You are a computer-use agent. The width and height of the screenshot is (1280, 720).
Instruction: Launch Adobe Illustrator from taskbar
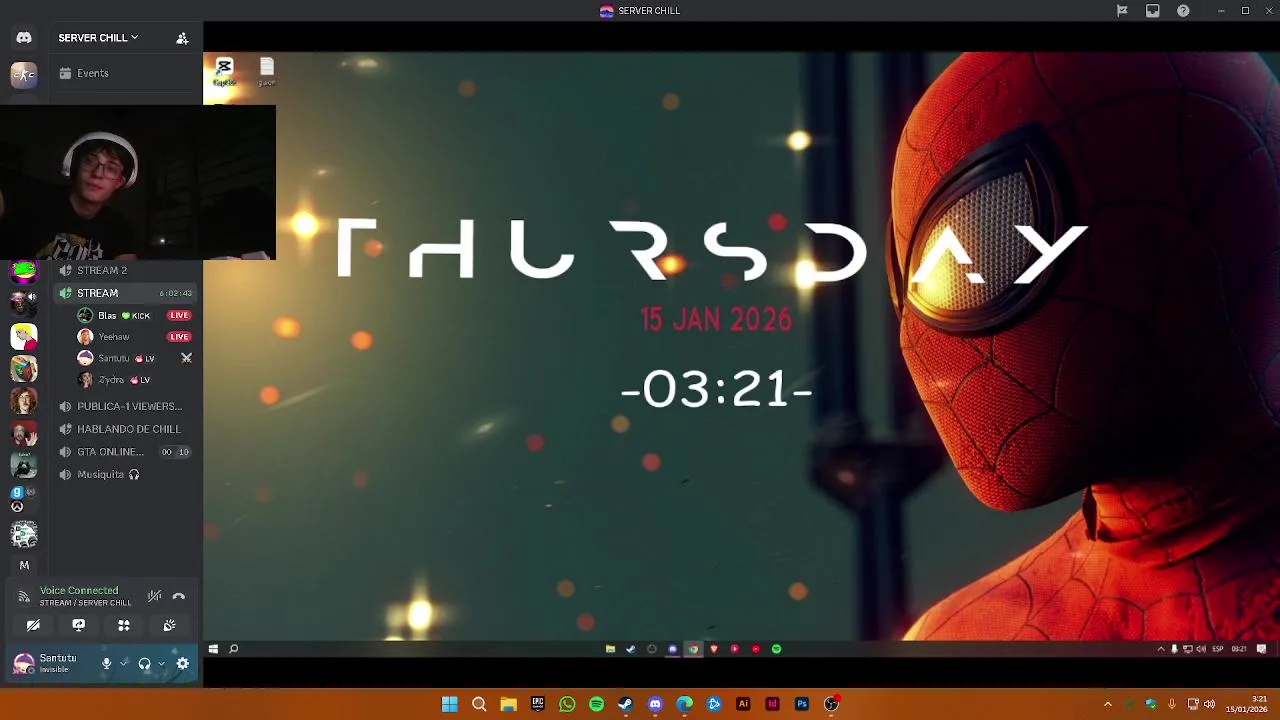pos(743,705)
